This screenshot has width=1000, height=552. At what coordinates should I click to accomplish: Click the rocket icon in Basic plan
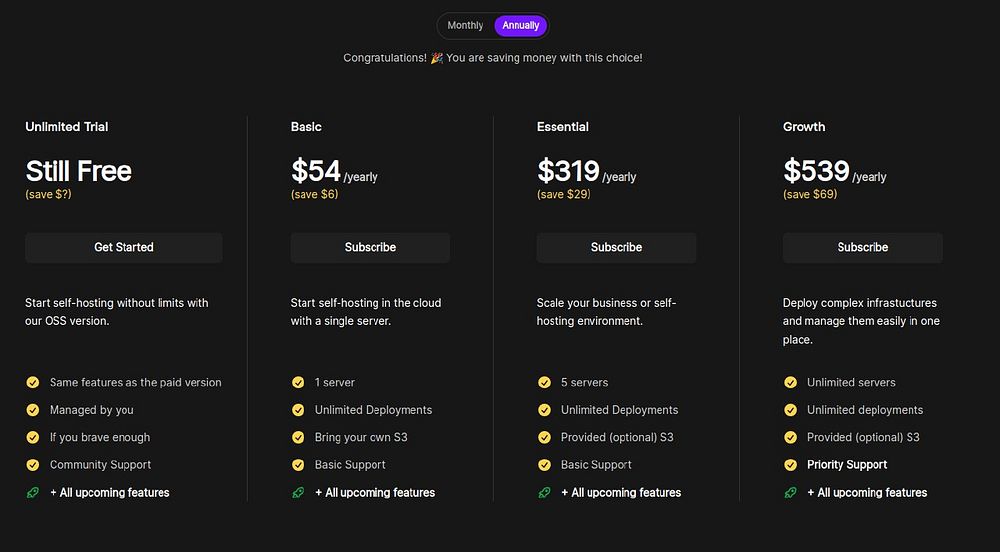(x=298, y=492)
